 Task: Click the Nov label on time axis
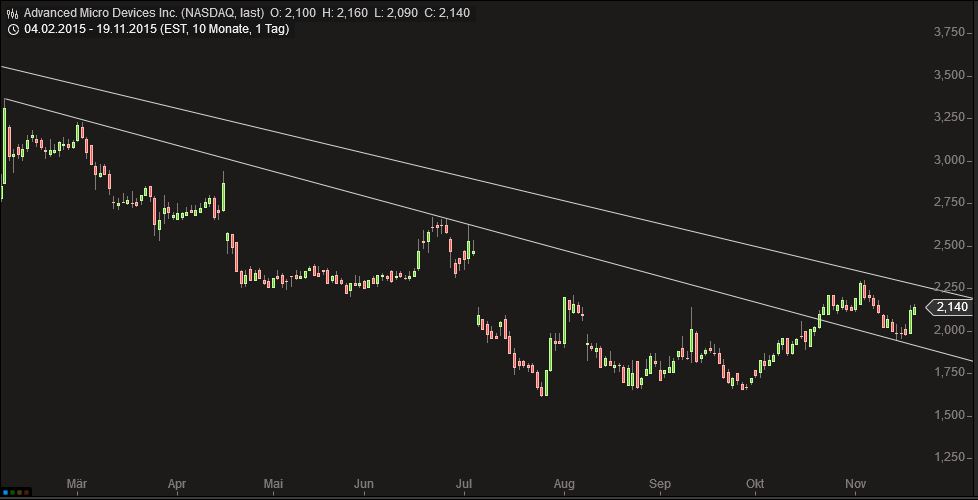point(854,484)
